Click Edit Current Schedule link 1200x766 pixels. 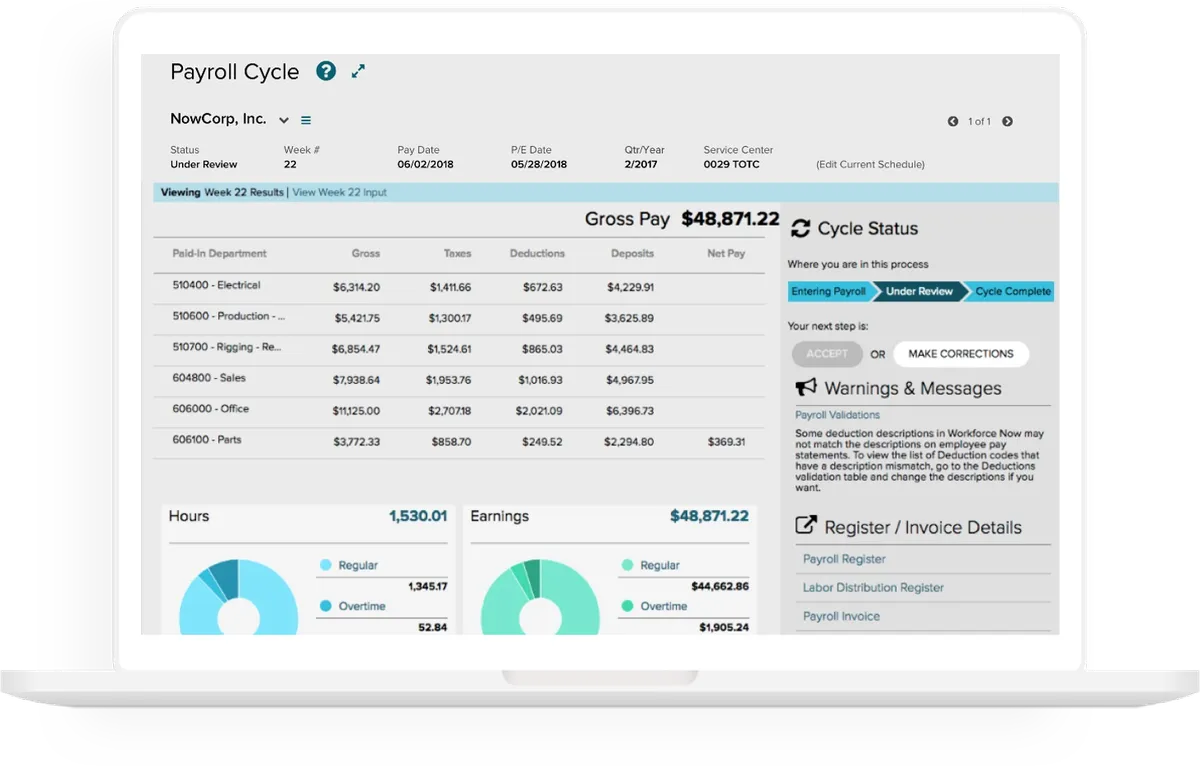tap(870, 164)
